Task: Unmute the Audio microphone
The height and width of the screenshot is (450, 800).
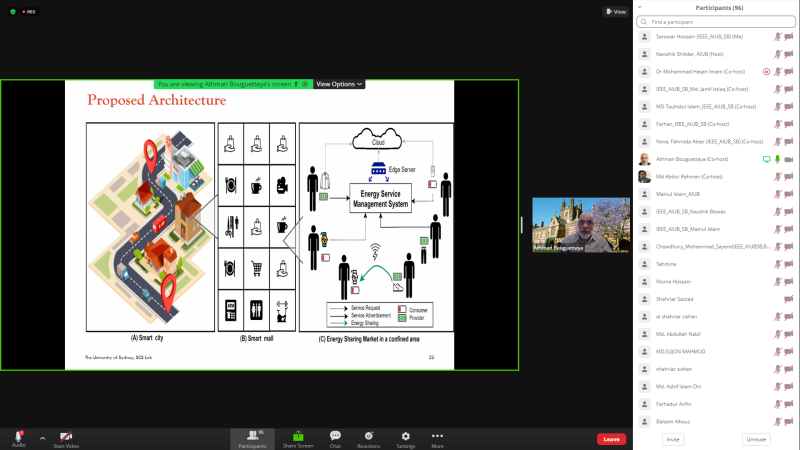Action: coord(18,437)
